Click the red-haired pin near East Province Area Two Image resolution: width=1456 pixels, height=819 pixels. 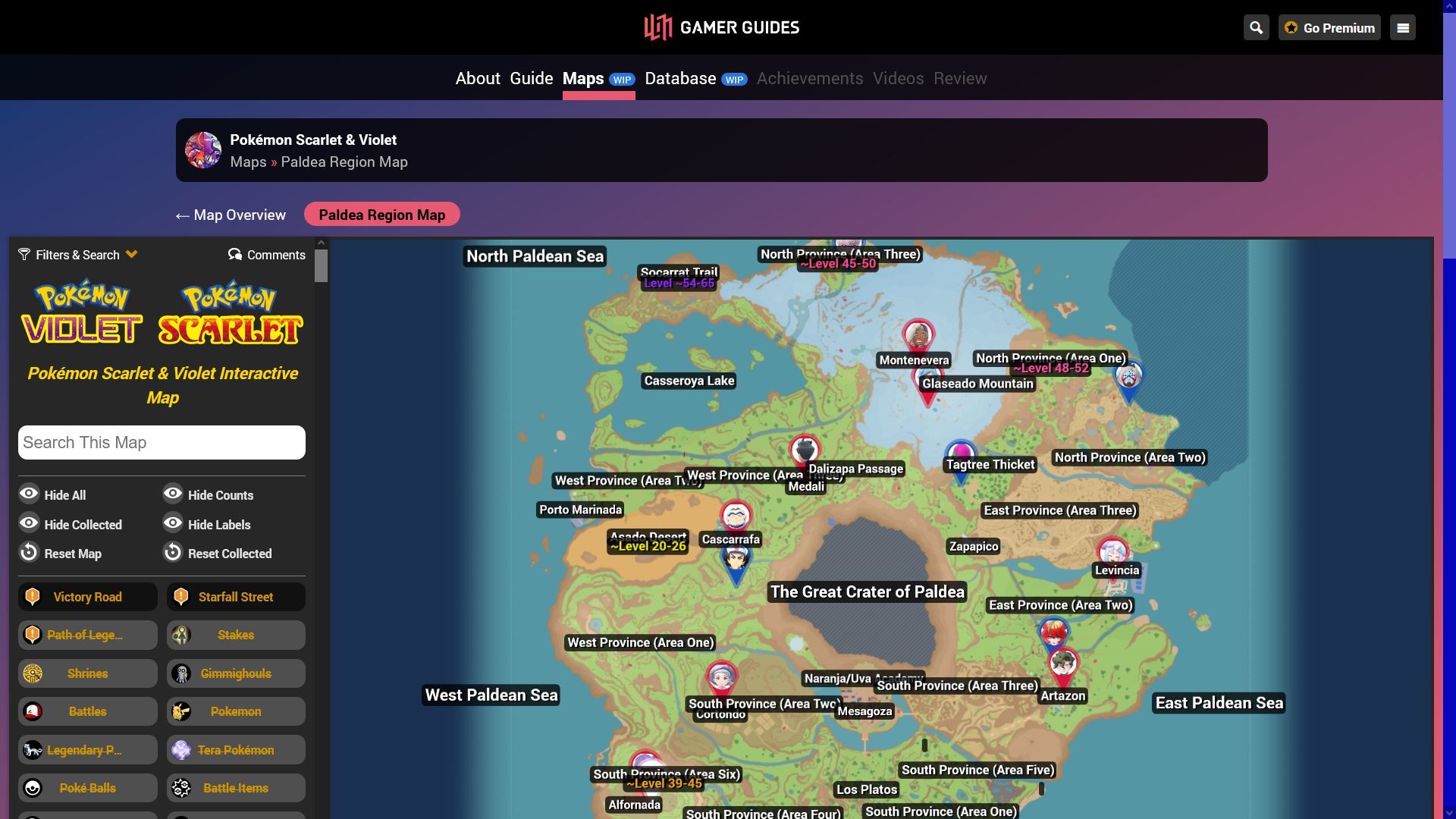[x=1053, y=632]
